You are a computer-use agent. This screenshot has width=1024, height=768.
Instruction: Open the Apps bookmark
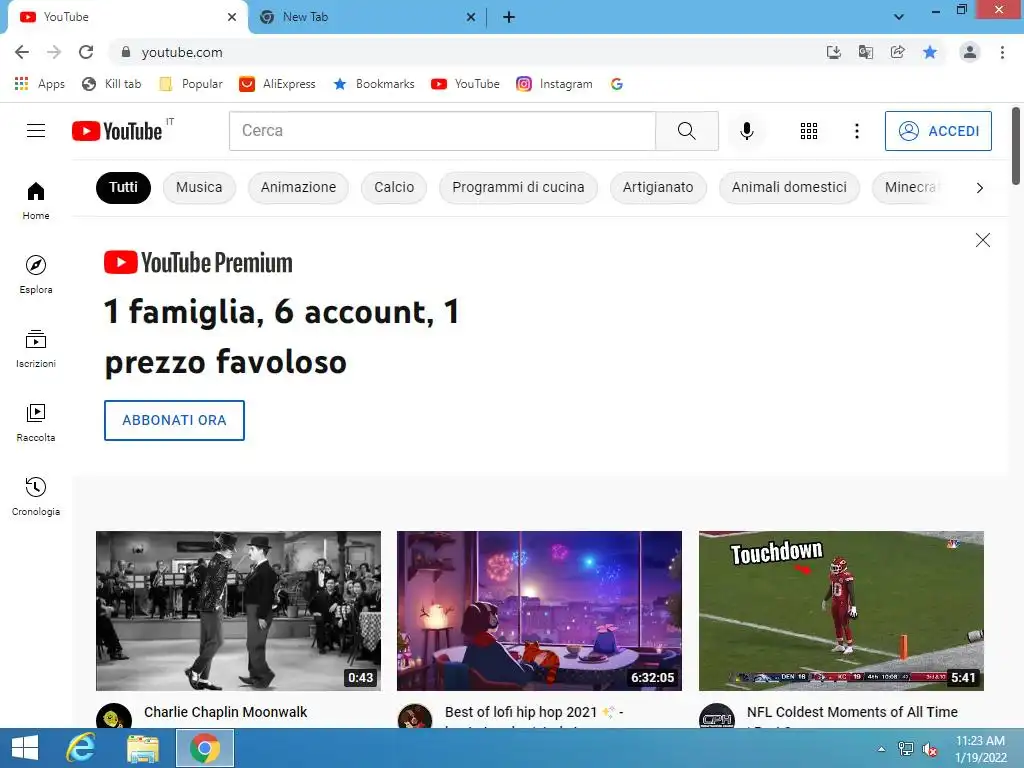pyautogui.click(x=39, y=84)
